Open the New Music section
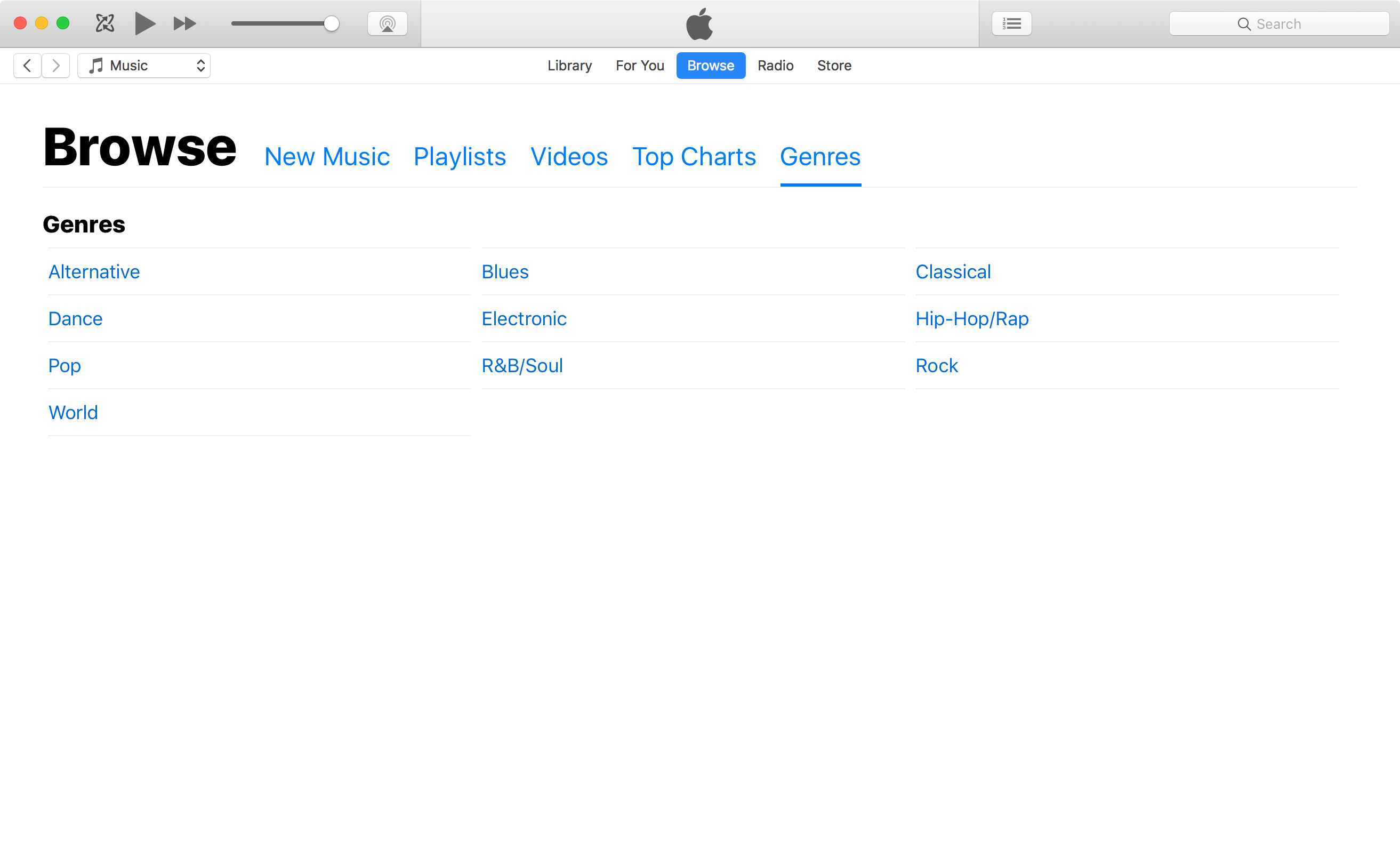1400x867 pixels. click(x=327, y=157)
